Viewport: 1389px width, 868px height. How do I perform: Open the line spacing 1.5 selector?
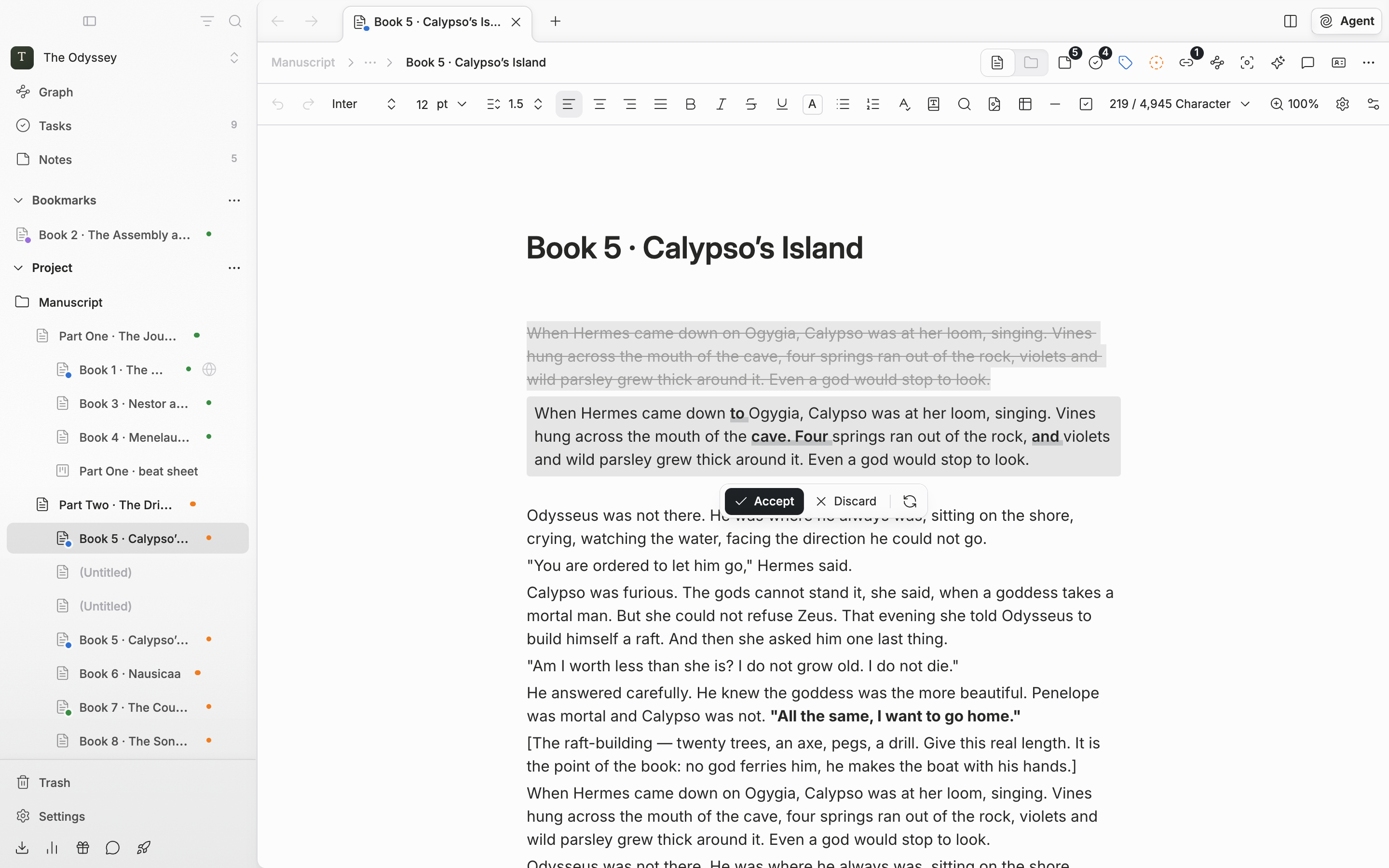(x=515, y=104)
